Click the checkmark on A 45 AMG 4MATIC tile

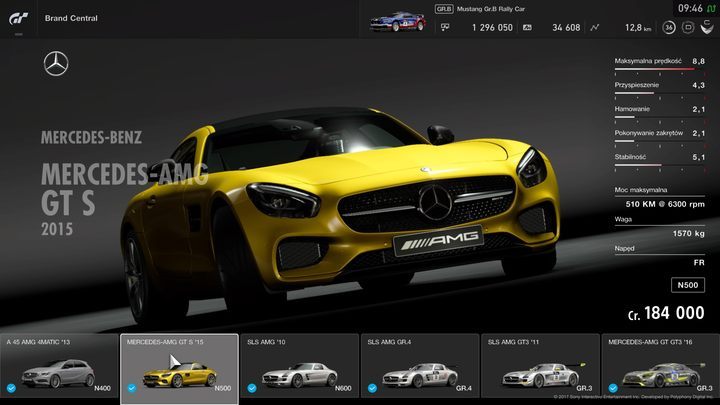click(10, 388)
